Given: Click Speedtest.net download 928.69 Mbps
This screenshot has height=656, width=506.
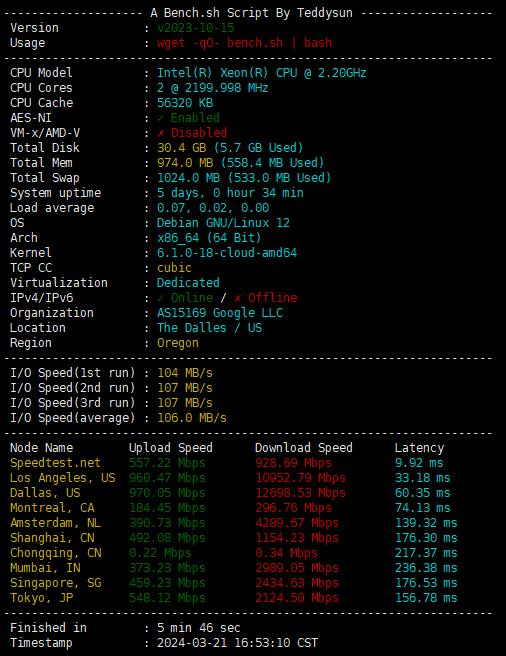Looking at the screenshot, I should 293,463.
